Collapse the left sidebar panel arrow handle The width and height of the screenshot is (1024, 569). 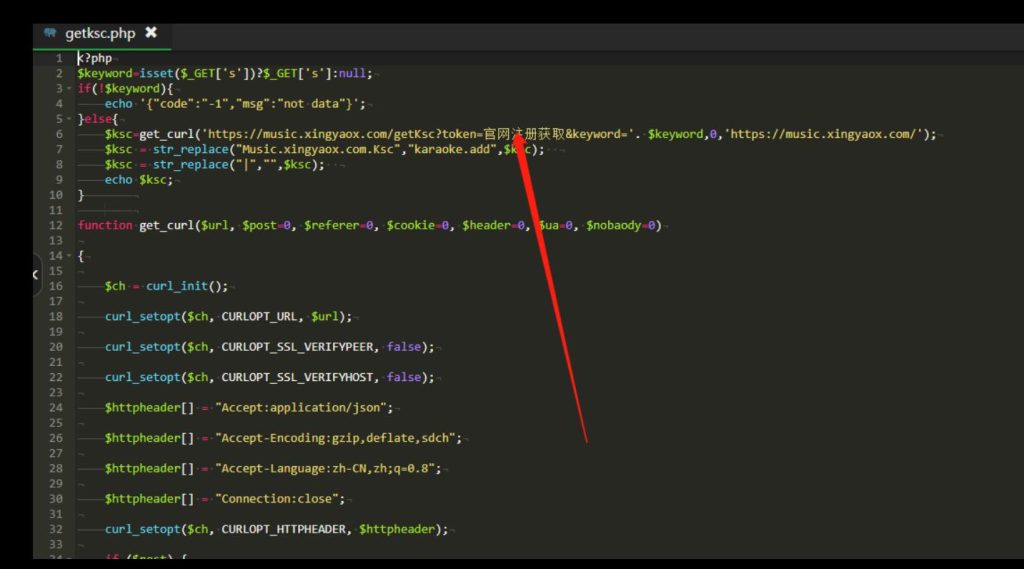(x=36, y=273)
